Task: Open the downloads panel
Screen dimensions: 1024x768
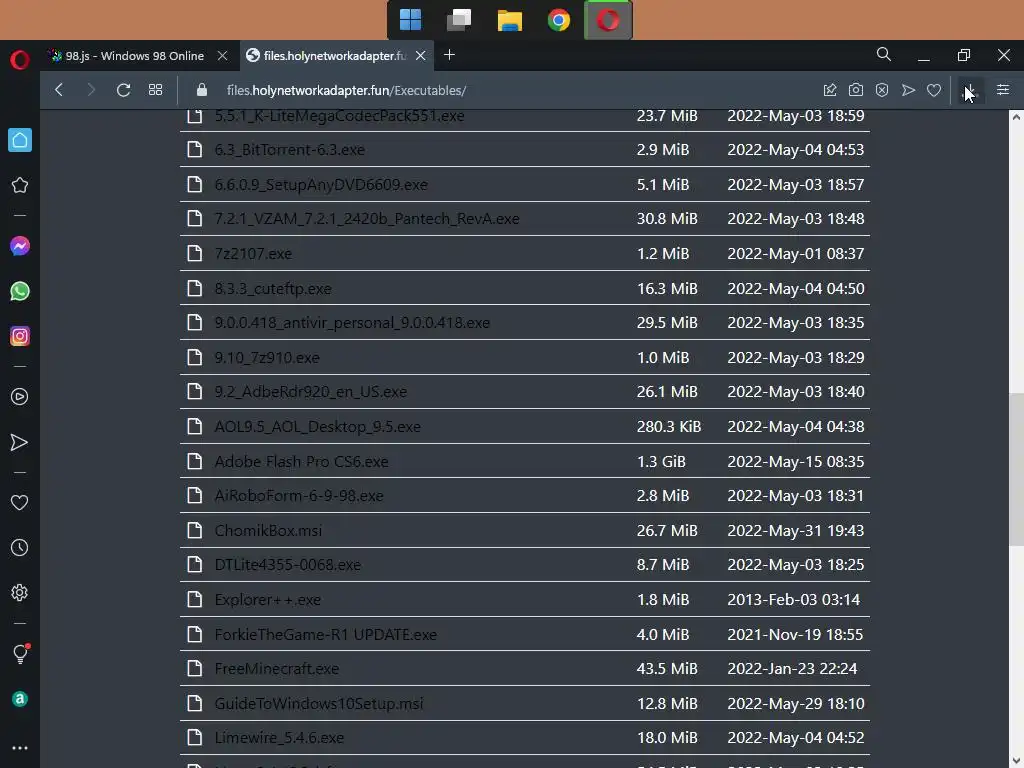Action: (x=970, y=89)
